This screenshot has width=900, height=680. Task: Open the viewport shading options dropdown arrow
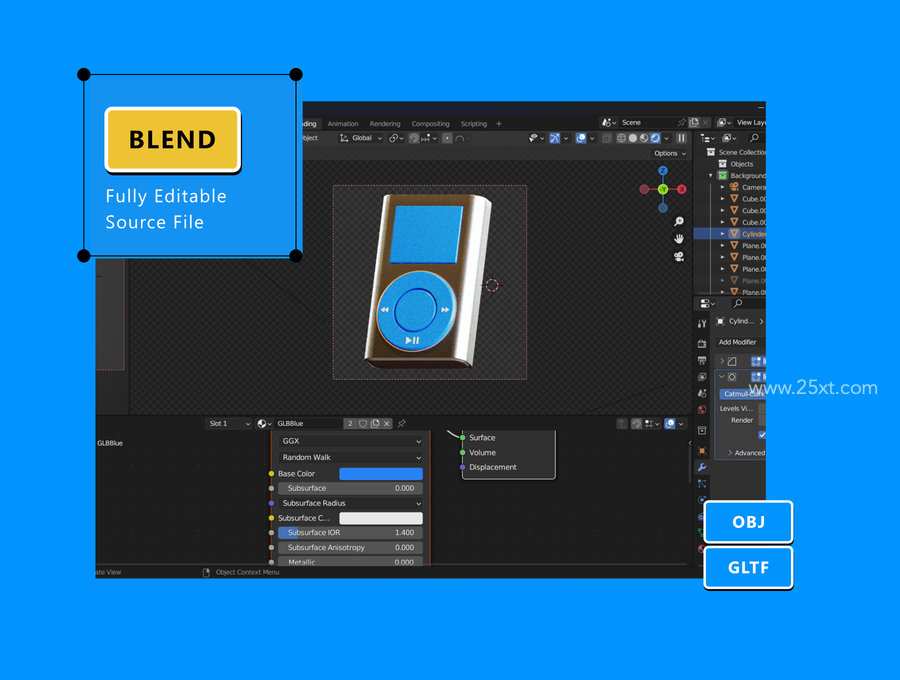666,138
